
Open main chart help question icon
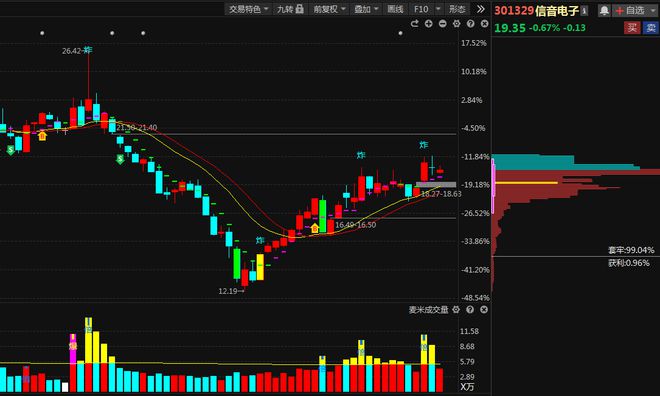pos(471,24)
